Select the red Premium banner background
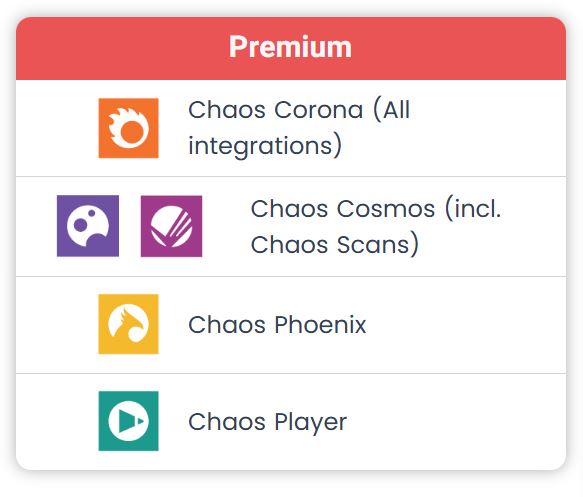Screen dimensions: 583x497 pyautogui.click(x=291, y=48)
